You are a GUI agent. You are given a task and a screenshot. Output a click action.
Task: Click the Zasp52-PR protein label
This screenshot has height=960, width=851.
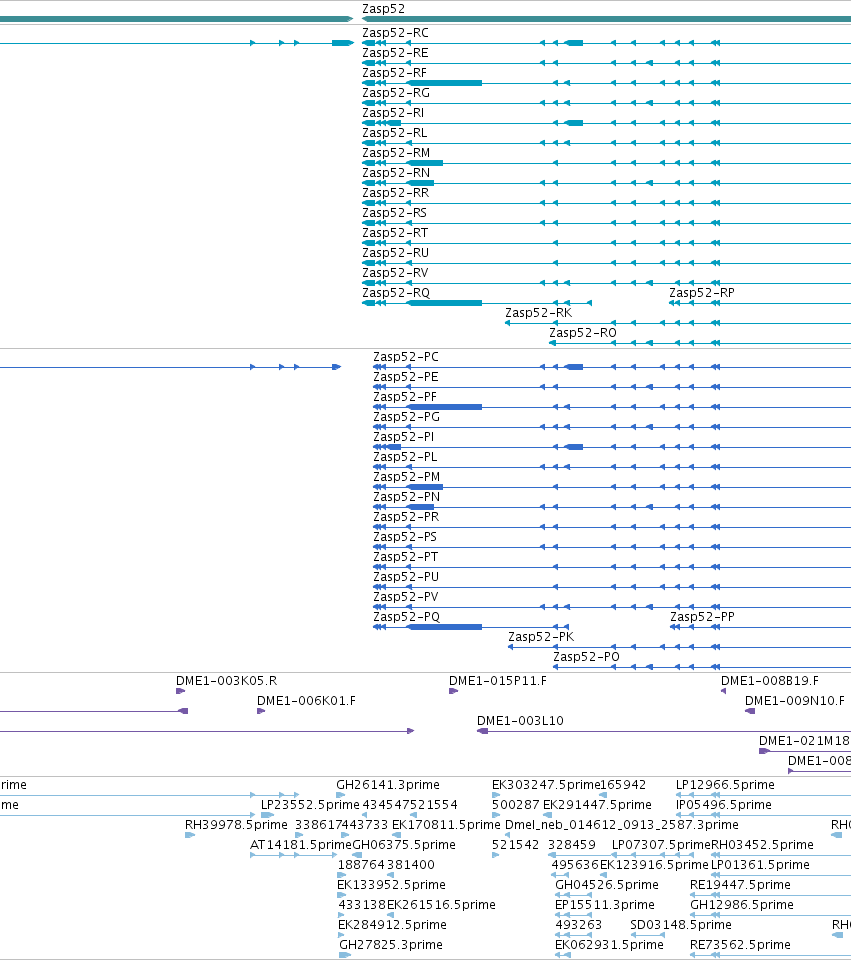407,517
